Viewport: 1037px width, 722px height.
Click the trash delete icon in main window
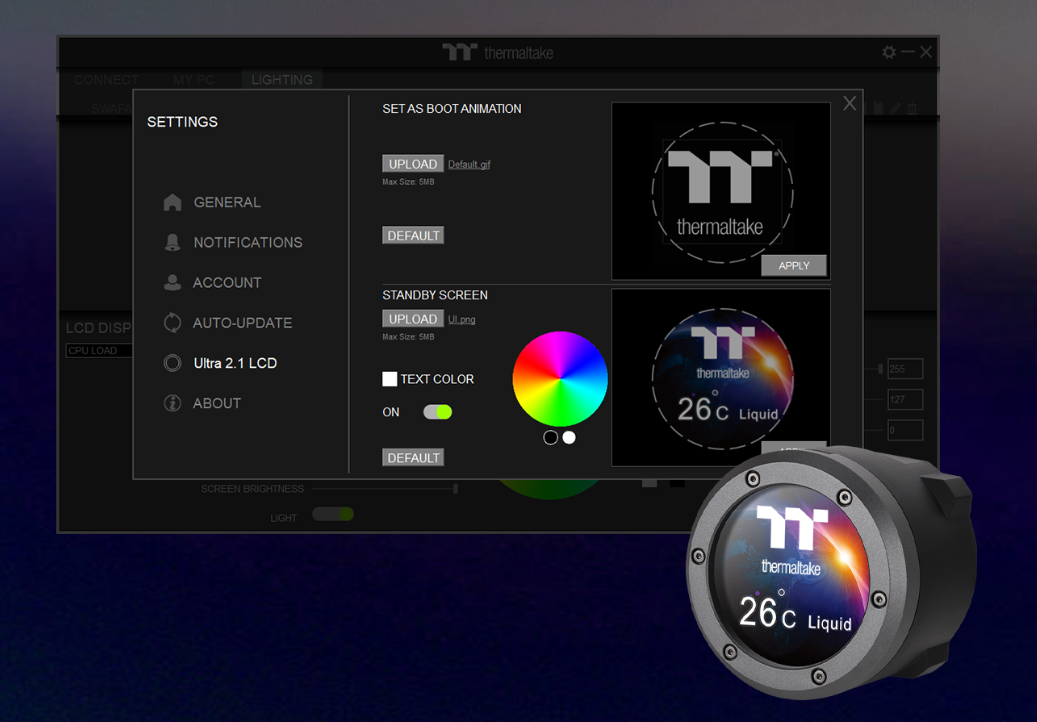click(913, 108)
